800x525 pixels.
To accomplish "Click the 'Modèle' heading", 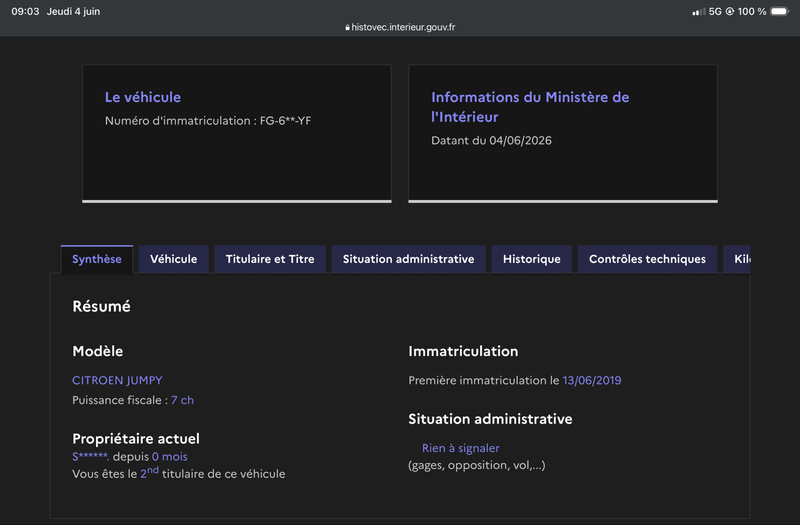I will point(97,351).
